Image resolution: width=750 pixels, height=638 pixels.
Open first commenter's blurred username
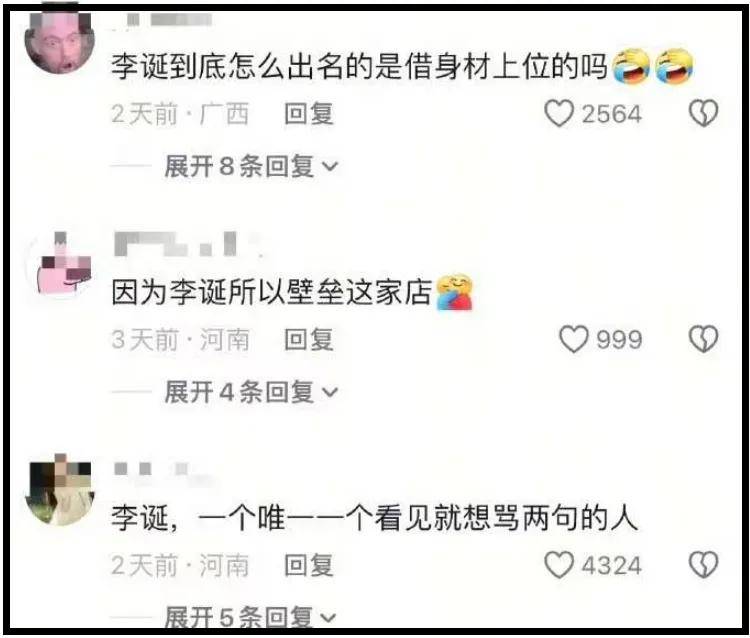[163, 20]
